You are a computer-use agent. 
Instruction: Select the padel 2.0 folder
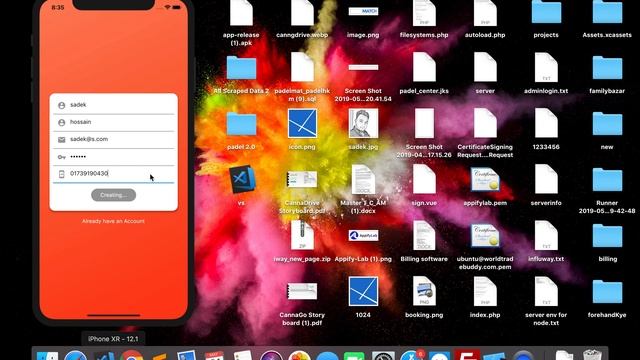point(241,123)
